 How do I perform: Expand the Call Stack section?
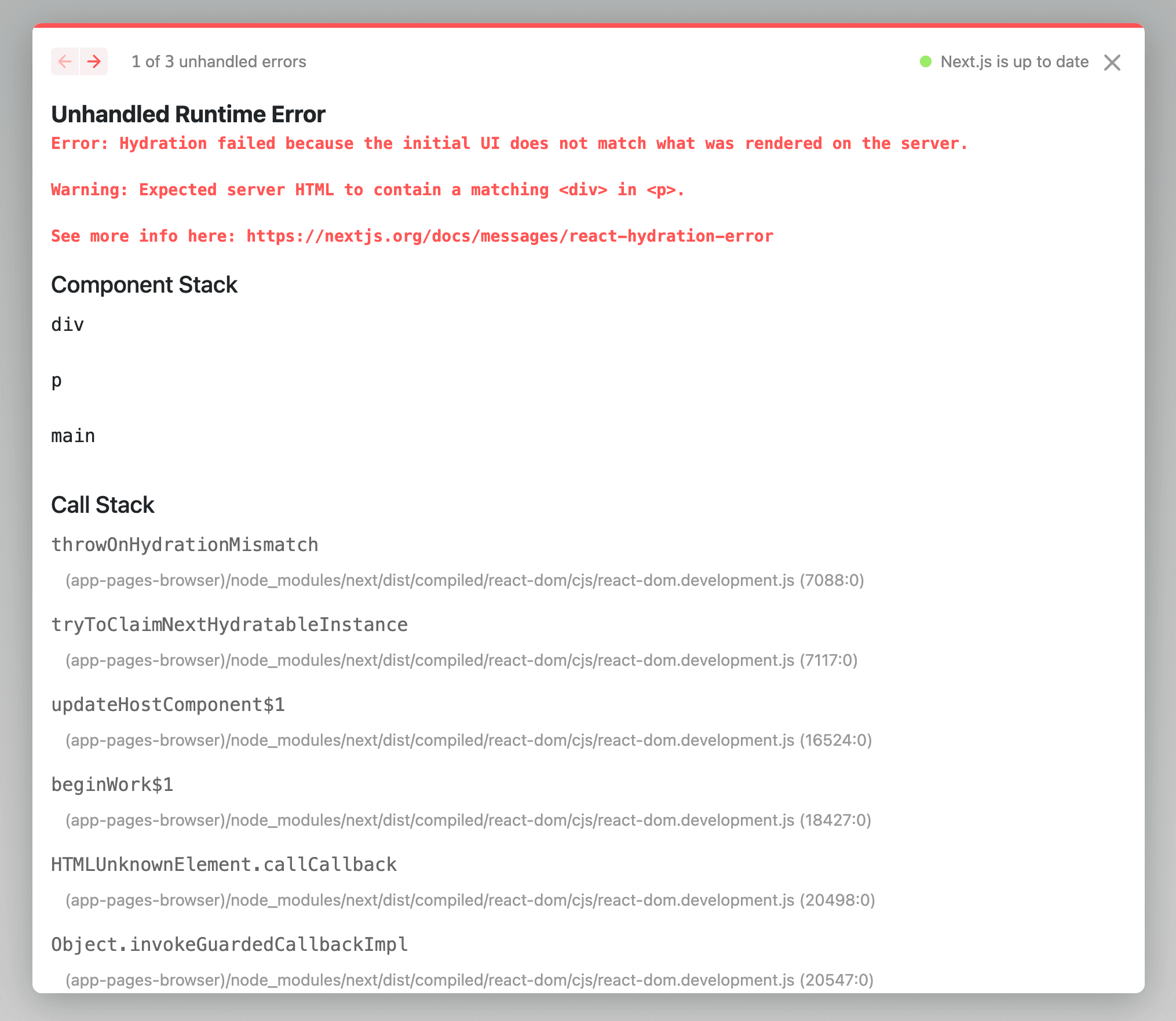pos(103,505)
